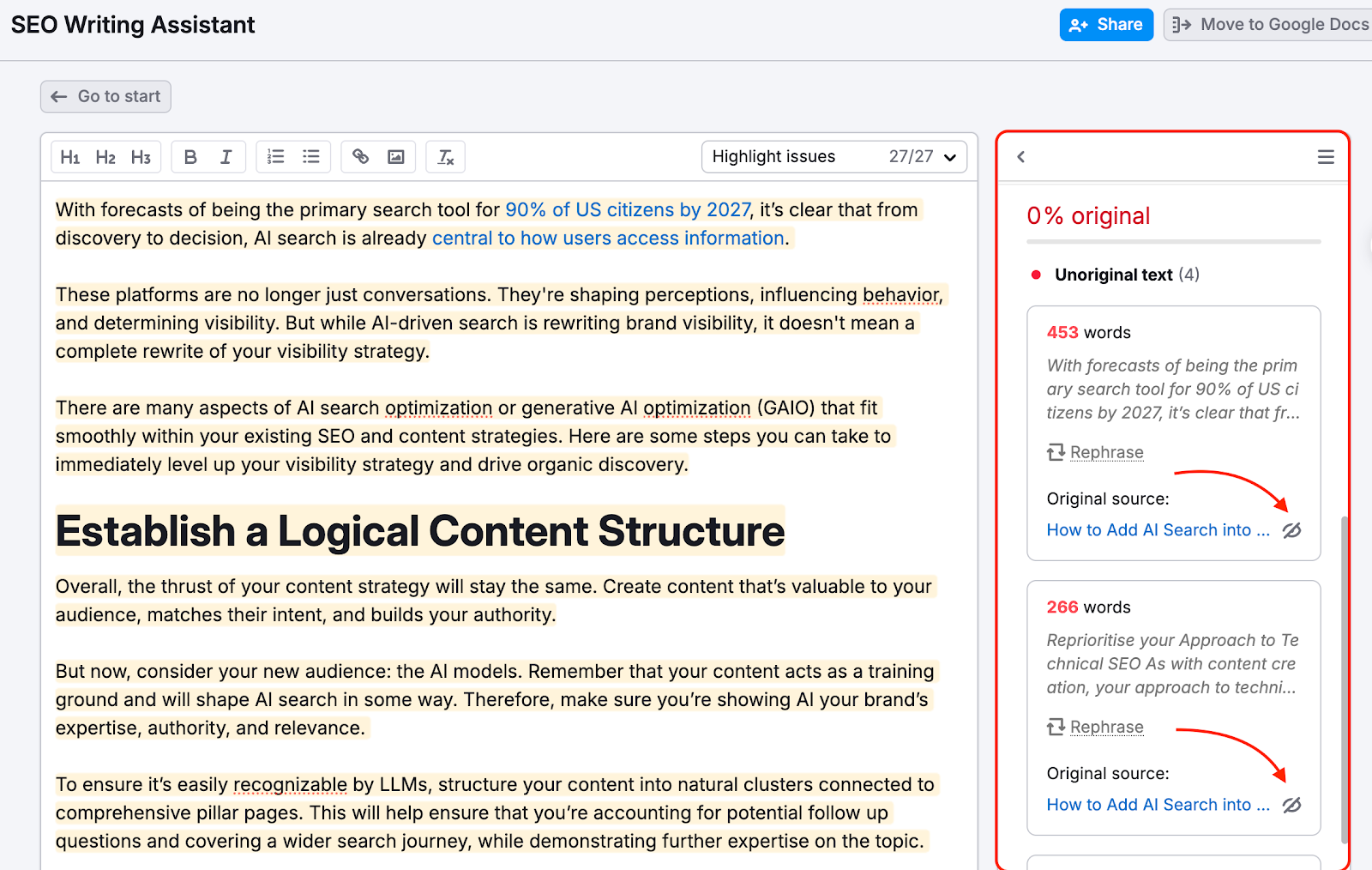This screenshot has width=1372, height=870.
Task: Rephrase the 453-word unoriginal passage
Action: click(x=1106, y=452)
